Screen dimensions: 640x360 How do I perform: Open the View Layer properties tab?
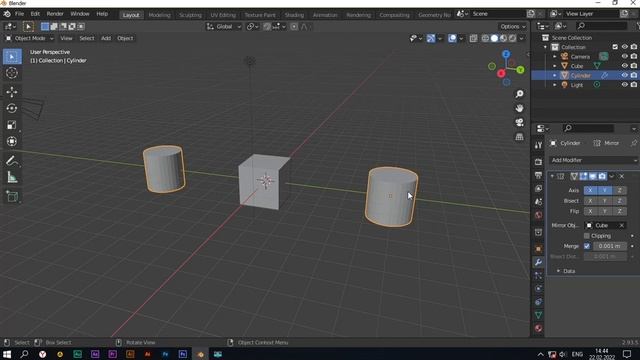click(538, 189)
